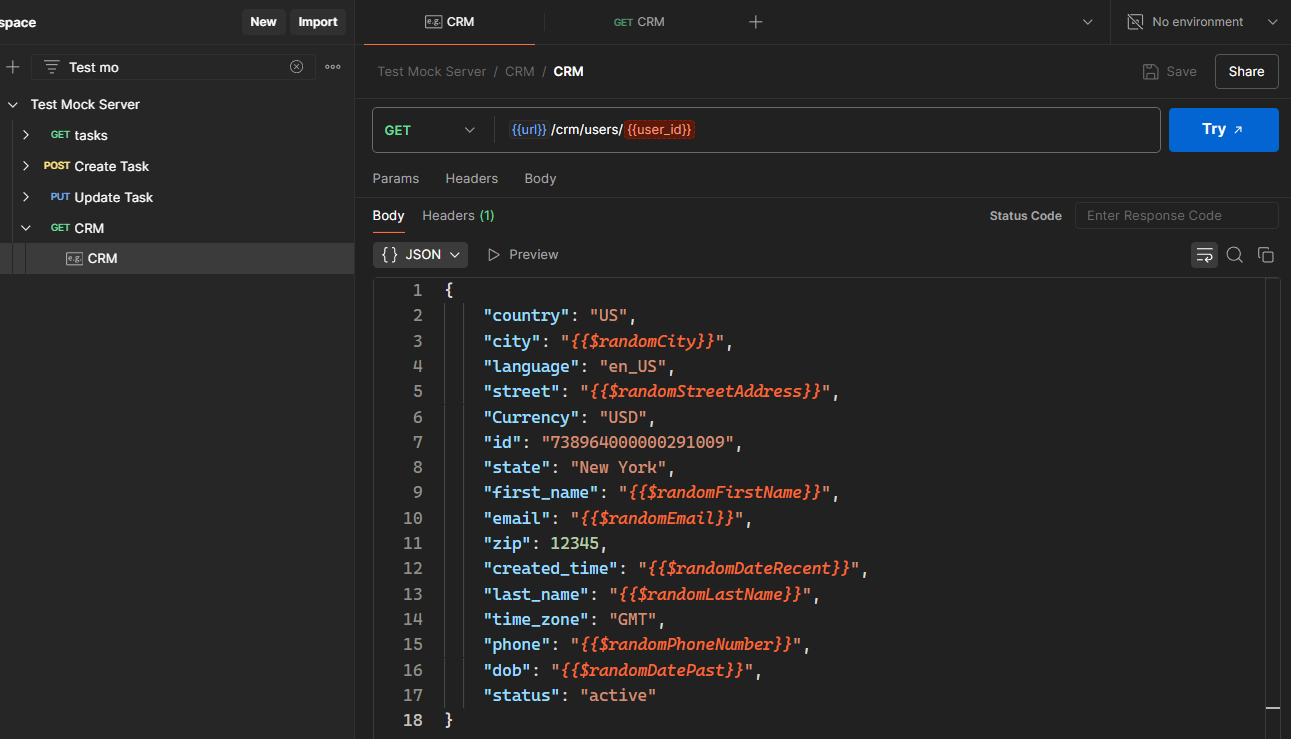Open the No environment selector
Screen dimensions: 1291x739
pyautogui.click(x=1203, y=22)
